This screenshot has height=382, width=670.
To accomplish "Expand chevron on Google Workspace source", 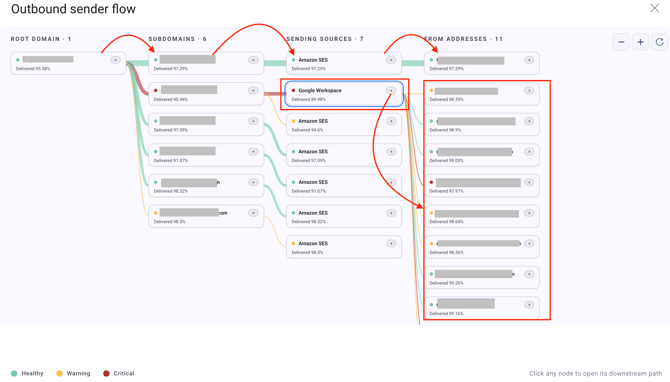I will 391,91.
